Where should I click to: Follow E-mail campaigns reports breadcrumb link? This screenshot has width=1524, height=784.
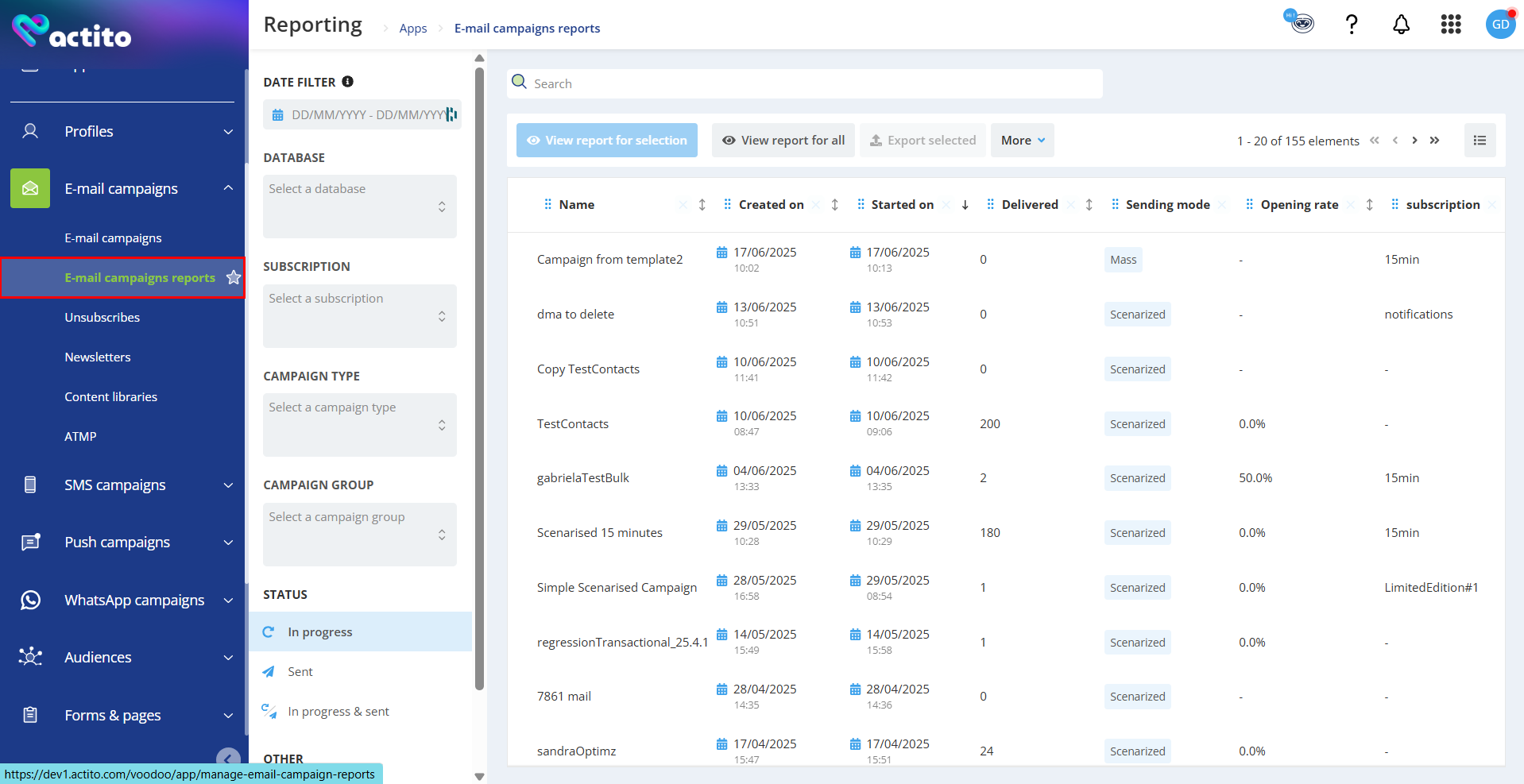click(x=528, y=29)
